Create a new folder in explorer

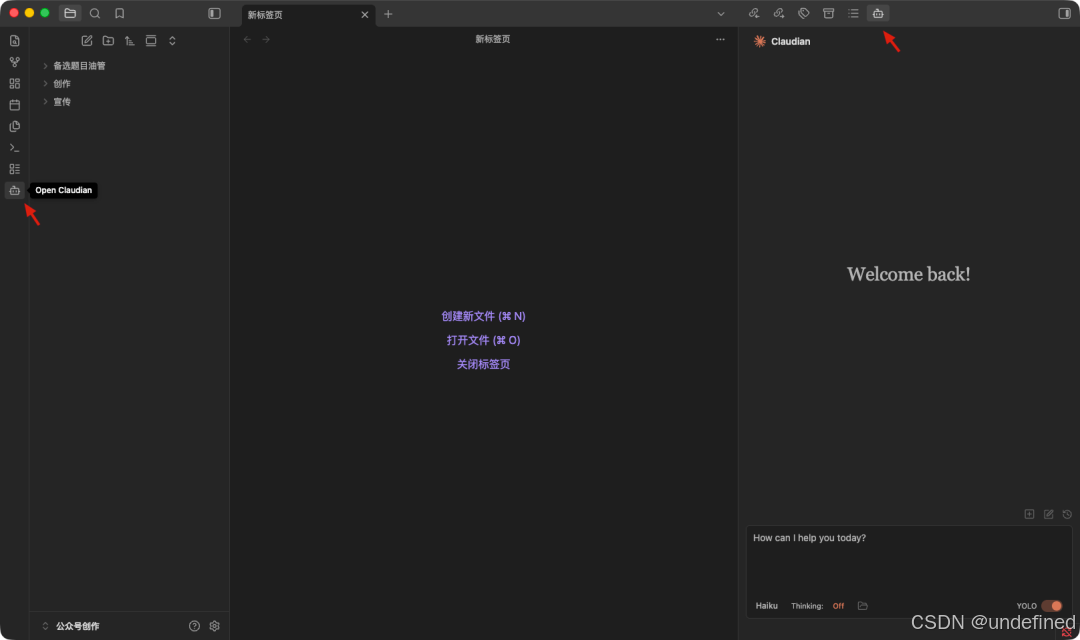click(x=108, y=41)
